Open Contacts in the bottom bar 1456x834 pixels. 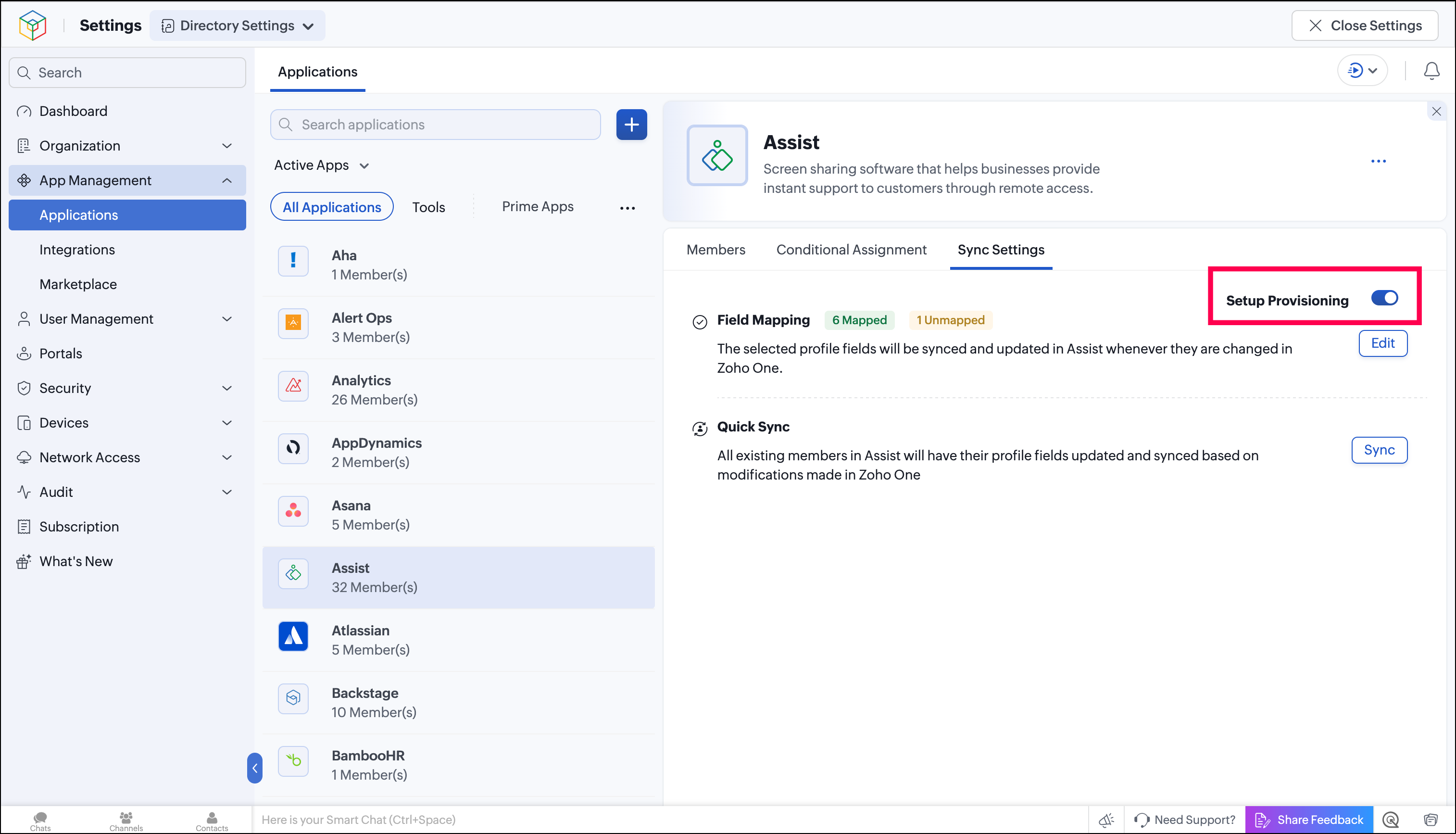pos(212,821)
